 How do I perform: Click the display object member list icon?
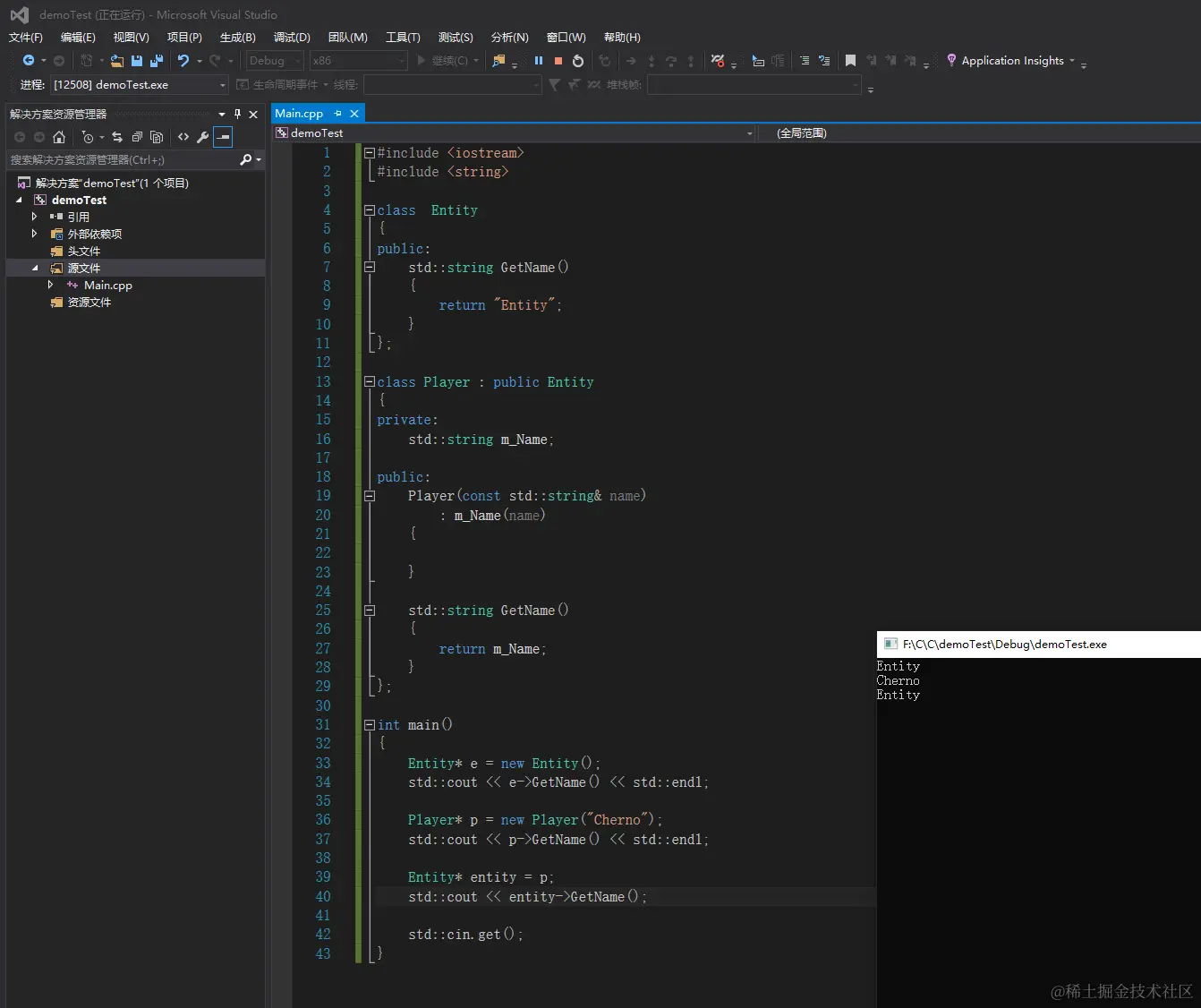(x=758, y=61)
